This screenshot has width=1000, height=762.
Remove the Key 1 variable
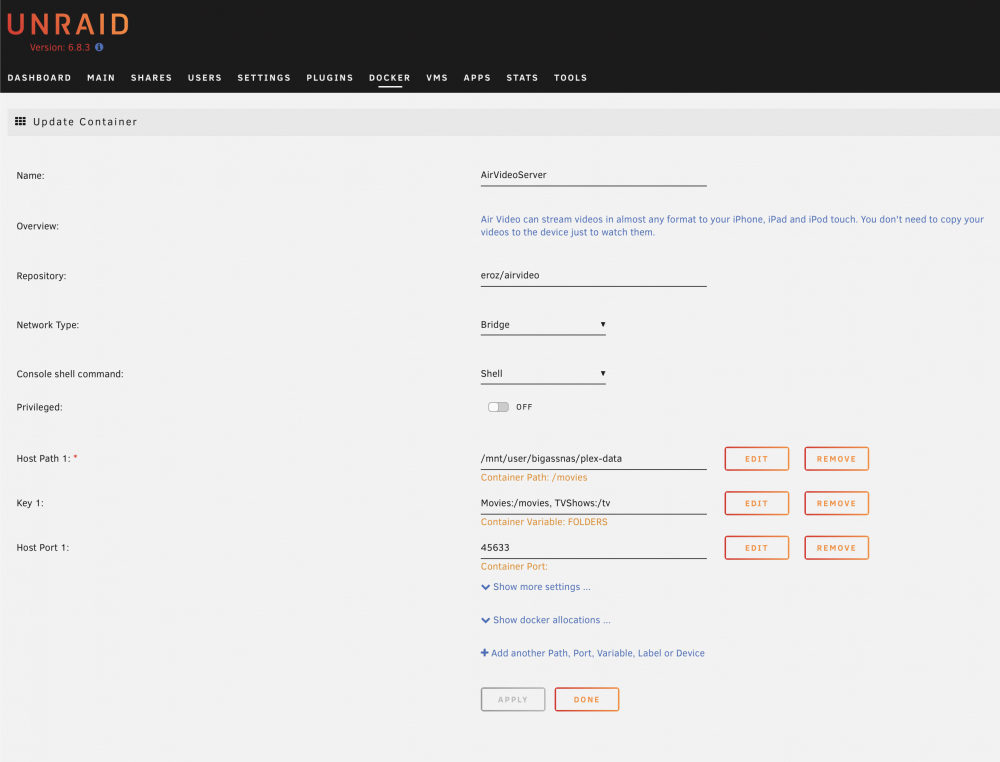(836, 504)
